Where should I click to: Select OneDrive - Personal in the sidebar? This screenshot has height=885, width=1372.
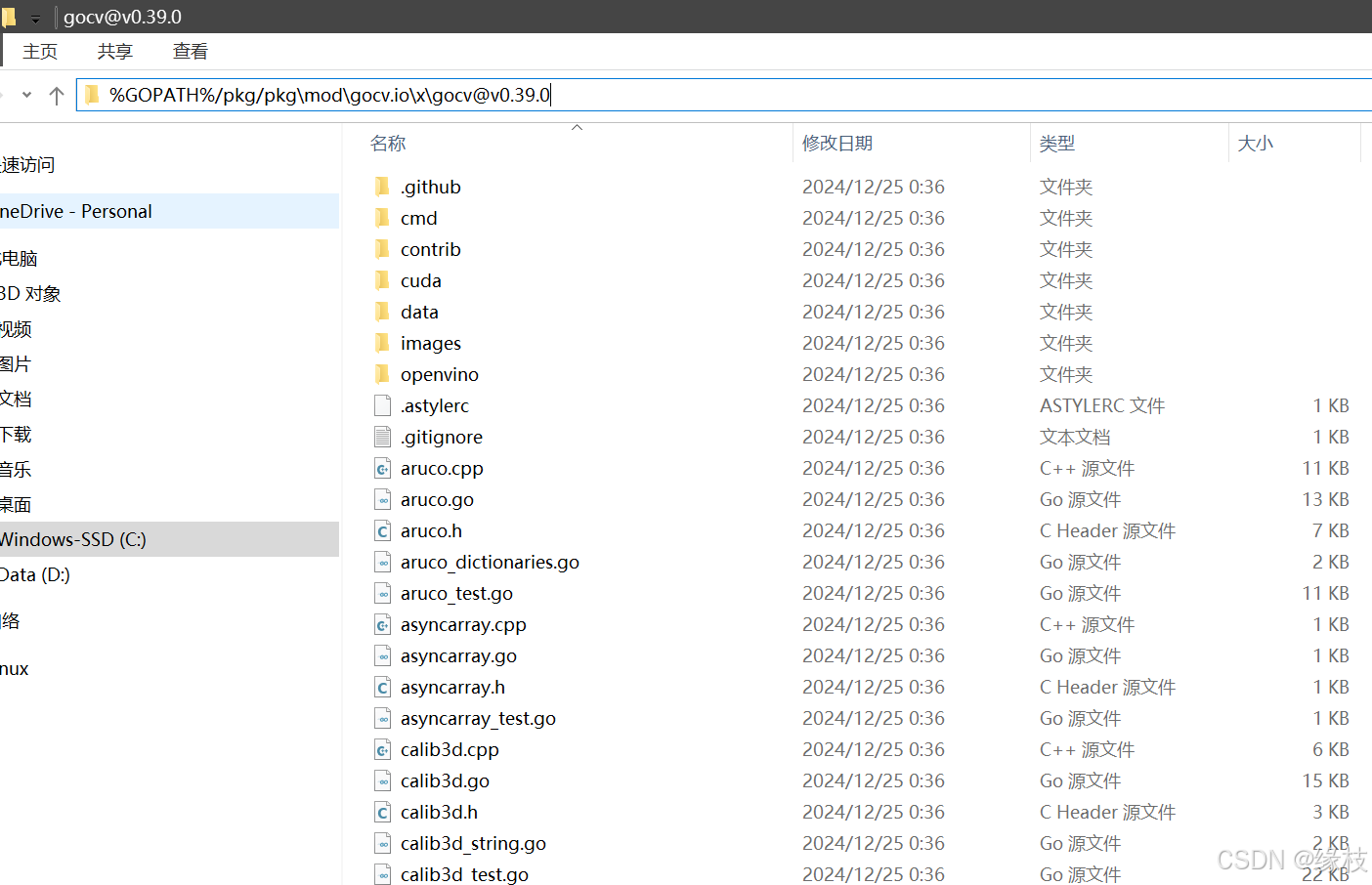click(x=76, y=211)
